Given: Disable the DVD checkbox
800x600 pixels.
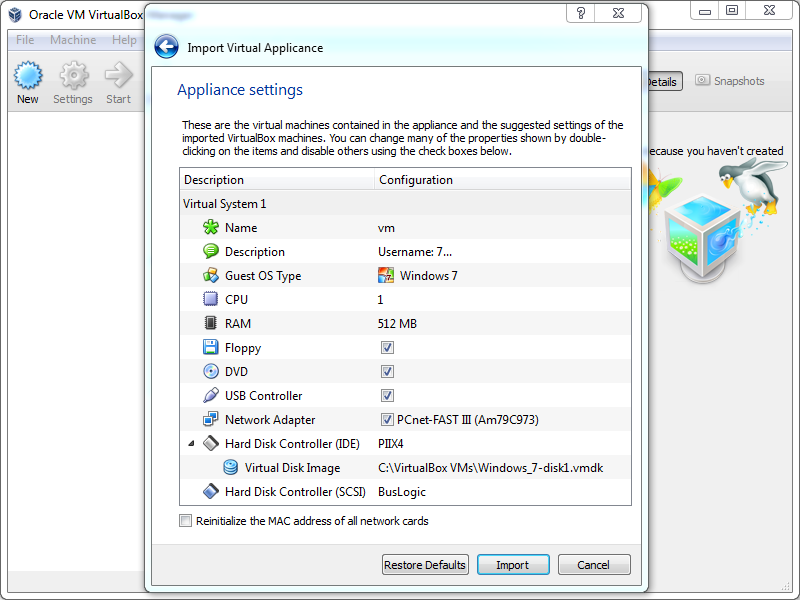Looking at the screenshot, I should (x=387, y=372).
